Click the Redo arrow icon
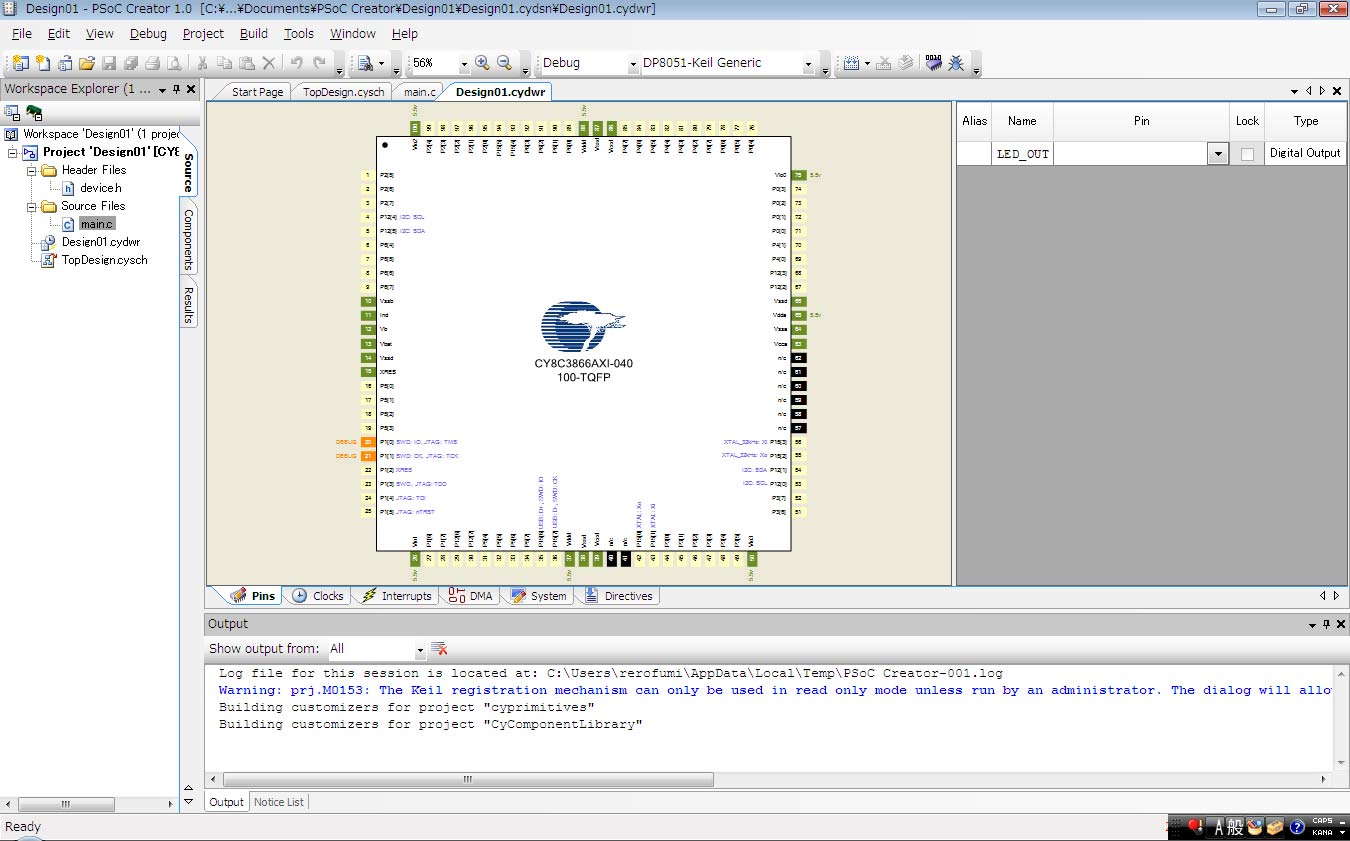 (319, 63)
